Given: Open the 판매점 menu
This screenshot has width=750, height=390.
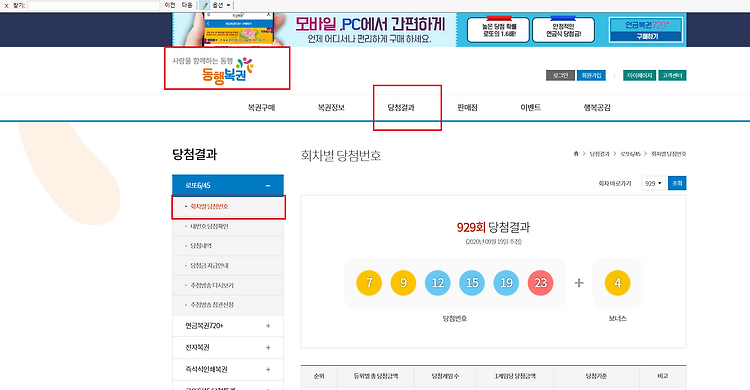Looking at the screenshot, I should coord(467,108).
